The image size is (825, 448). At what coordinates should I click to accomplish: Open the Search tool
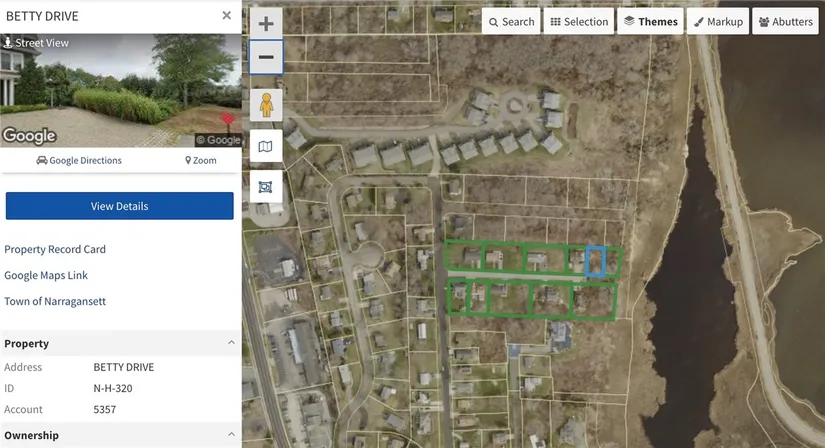point(511,22)
